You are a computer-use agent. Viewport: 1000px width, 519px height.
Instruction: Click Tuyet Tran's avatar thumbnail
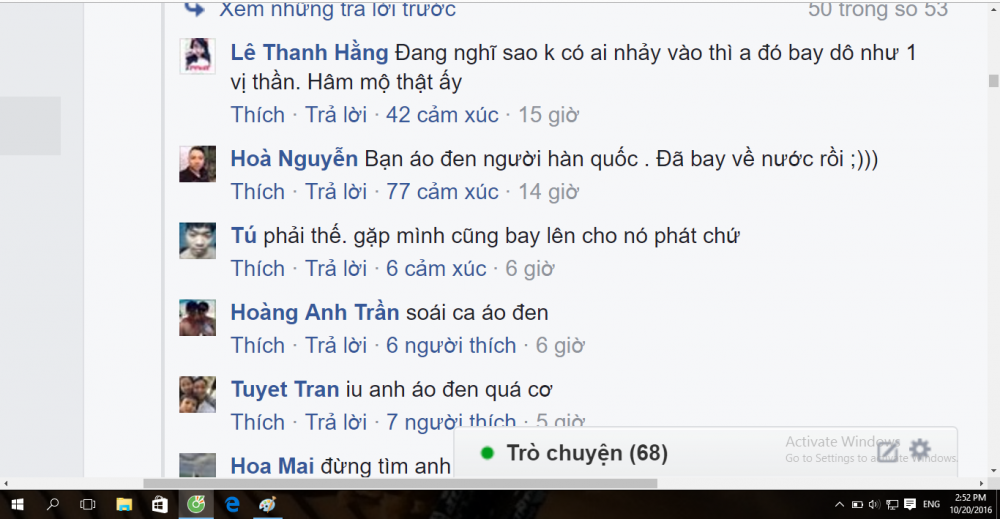click(x=197, y=394)
